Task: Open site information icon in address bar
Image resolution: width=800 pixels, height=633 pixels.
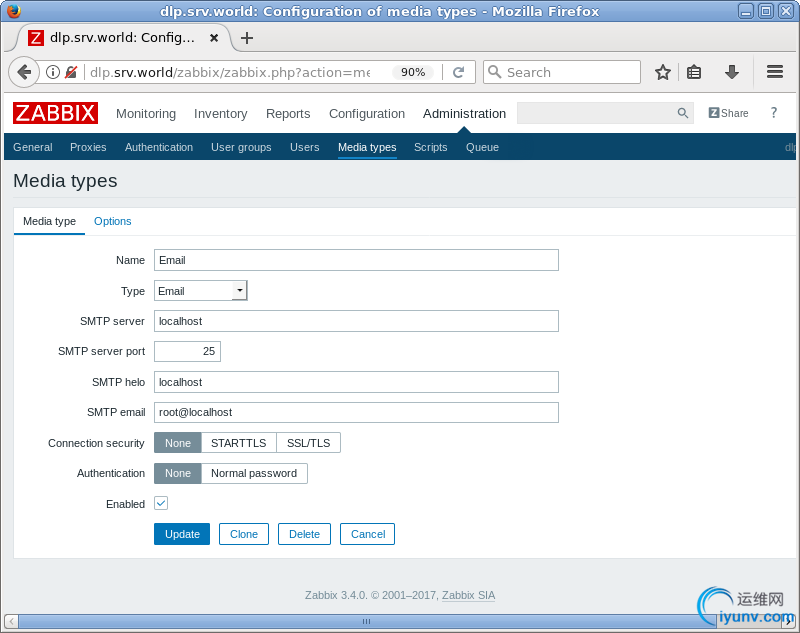Action: coord(53,72)
